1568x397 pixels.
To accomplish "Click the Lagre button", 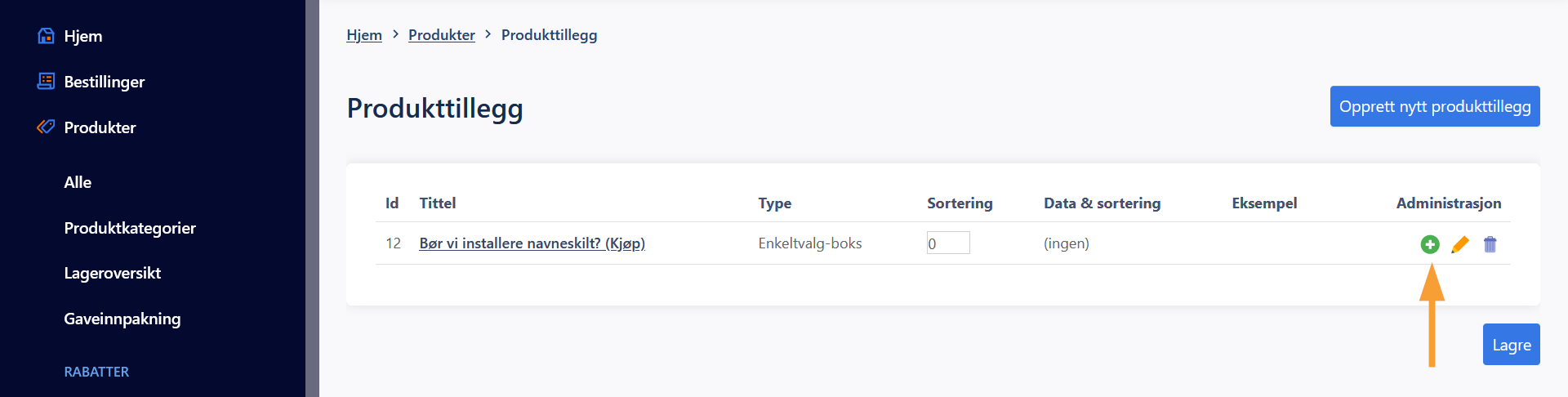I will point(1512,345).
